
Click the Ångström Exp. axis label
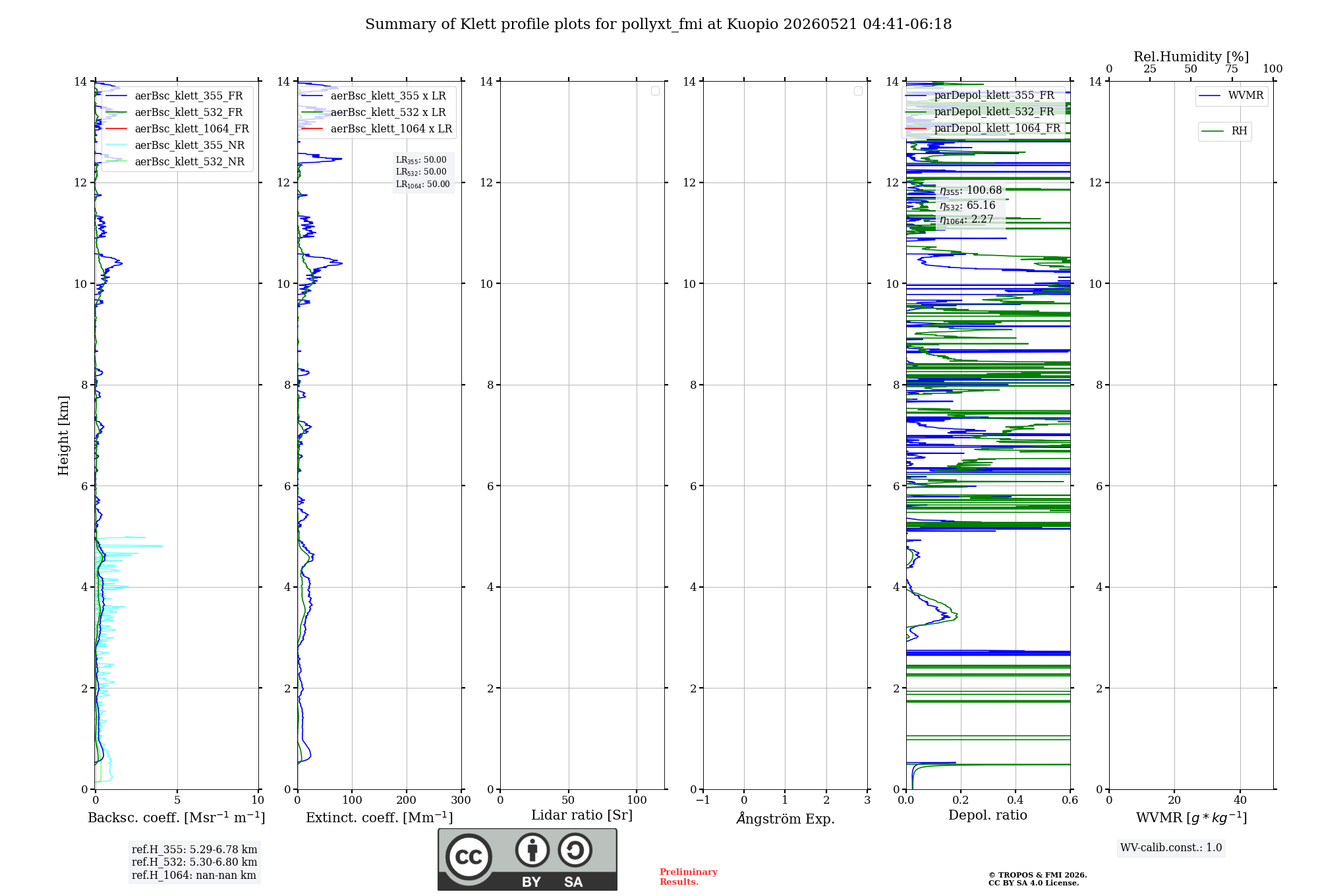[x=786, y=818]
